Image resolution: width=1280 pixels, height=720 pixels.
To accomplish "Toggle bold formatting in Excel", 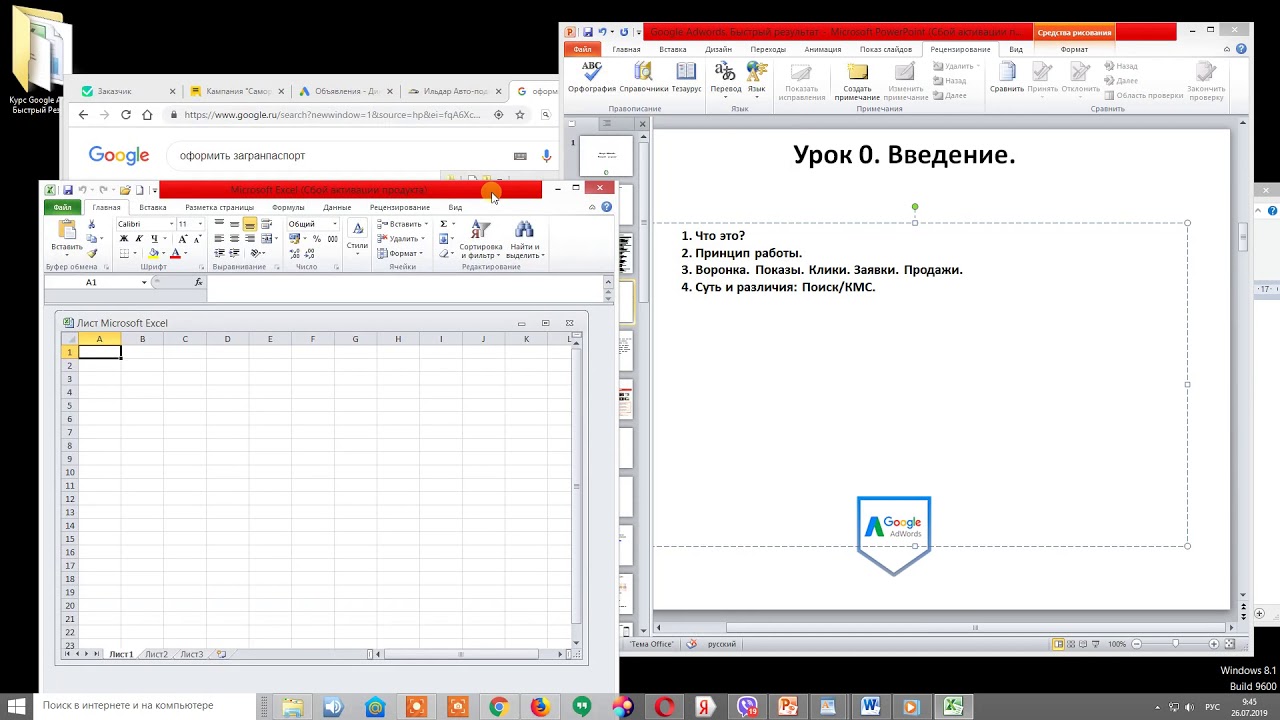I will pyautogui.click(x=123, y=239).
